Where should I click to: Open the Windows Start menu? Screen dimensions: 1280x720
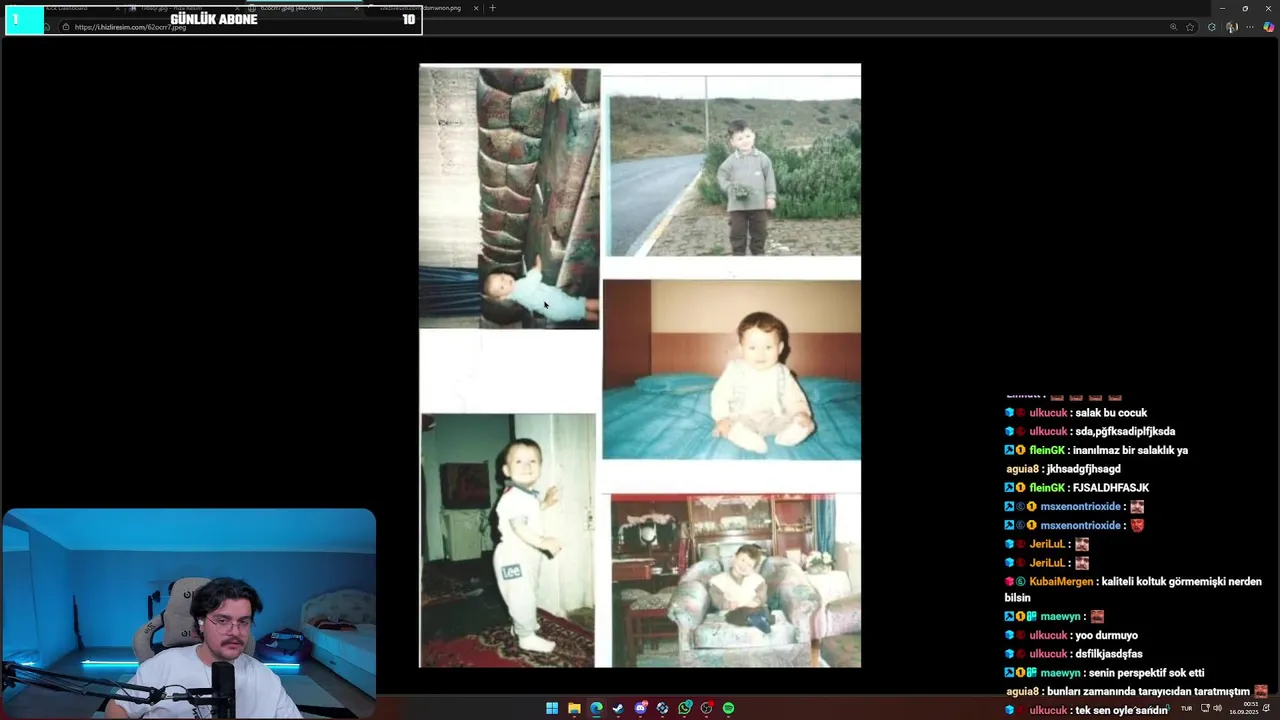(552, 708)
